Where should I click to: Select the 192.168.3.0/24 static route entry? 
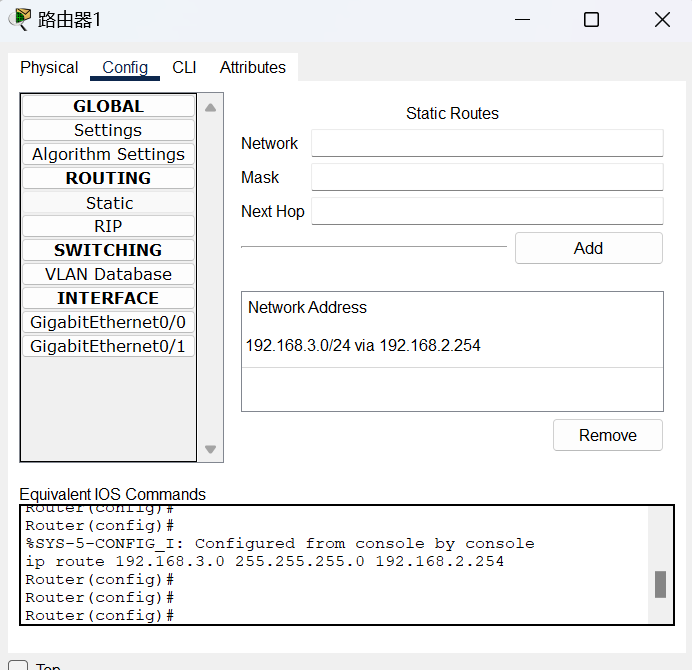(x=363, y=346)
